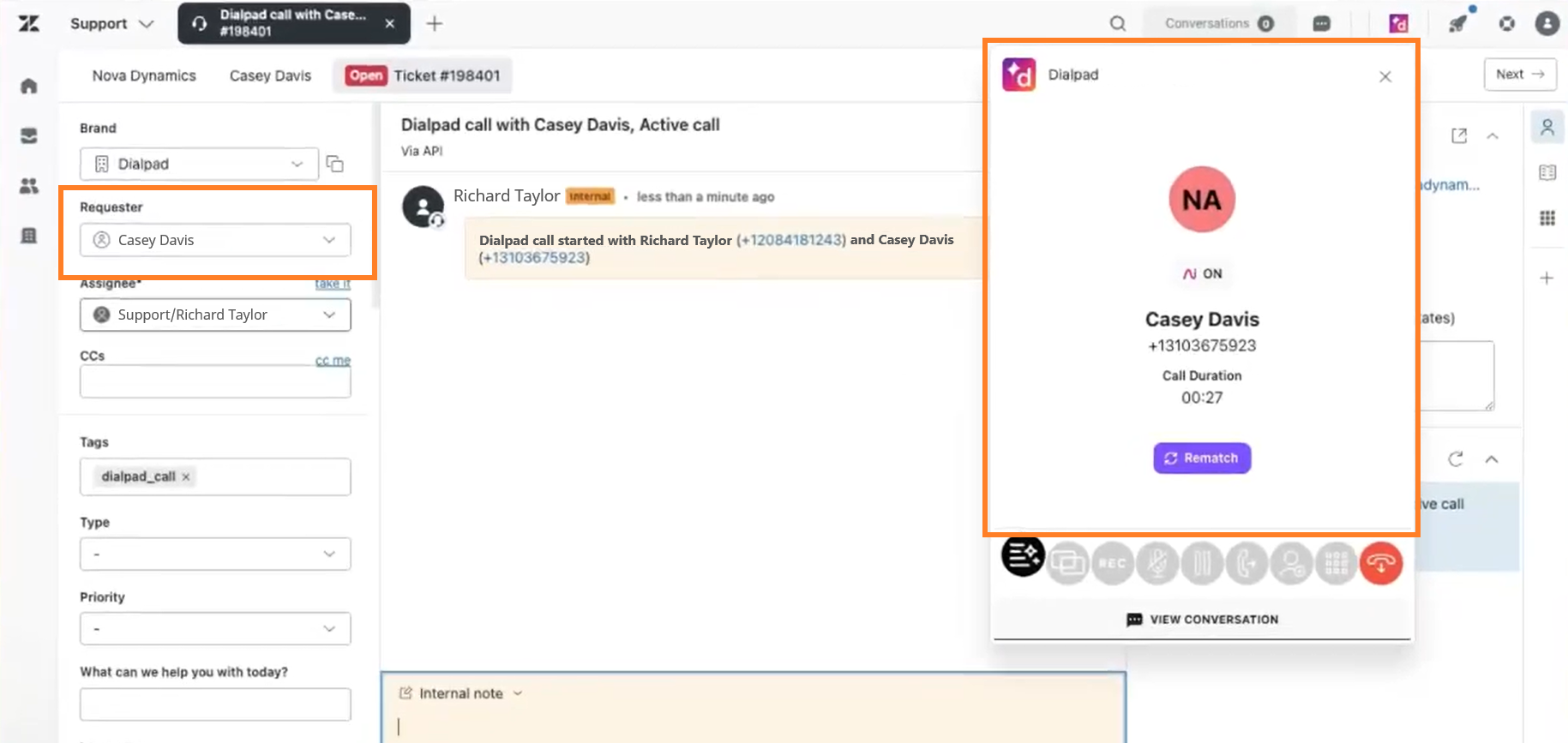1568x743 pixels.
Task: Click into the internal note editor
Action: point(753,726)
